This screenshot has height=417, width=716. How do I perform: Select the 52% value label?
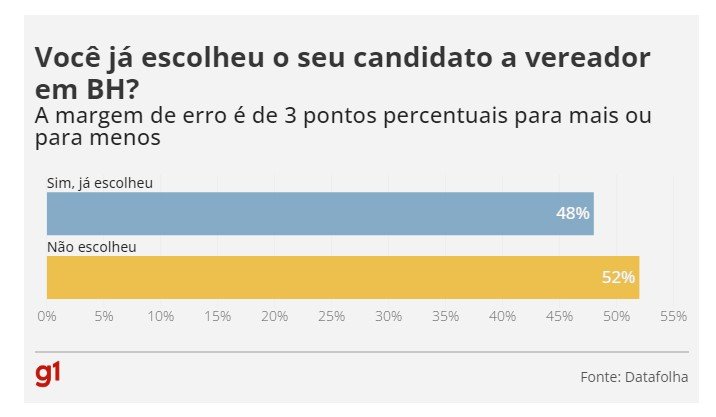tap(618, 277)
